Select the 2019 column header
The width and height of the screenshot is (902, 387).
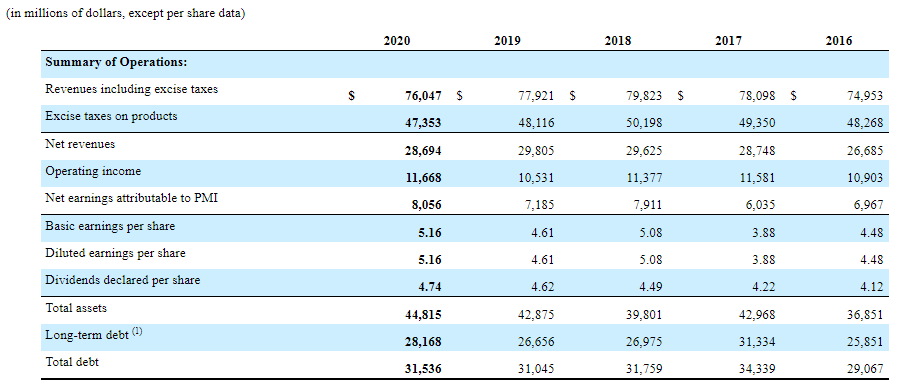[507, 41]
